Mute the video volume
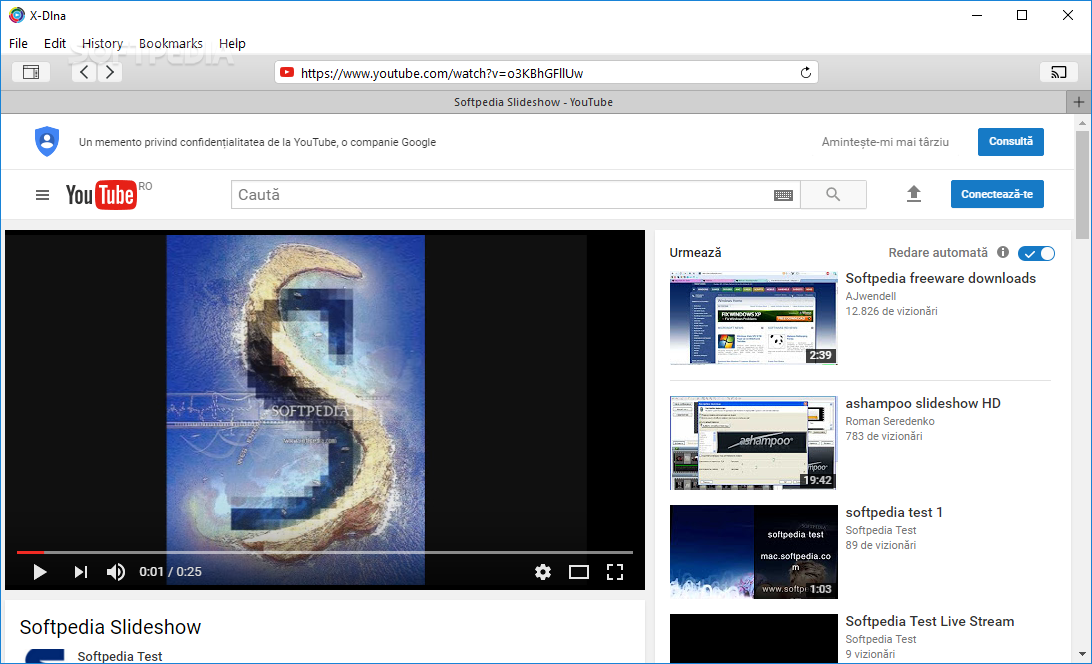 116,572
